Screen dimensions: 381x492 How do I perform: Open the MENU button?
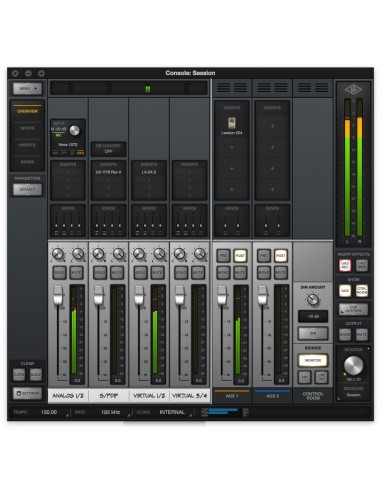(x=27, y=89)
